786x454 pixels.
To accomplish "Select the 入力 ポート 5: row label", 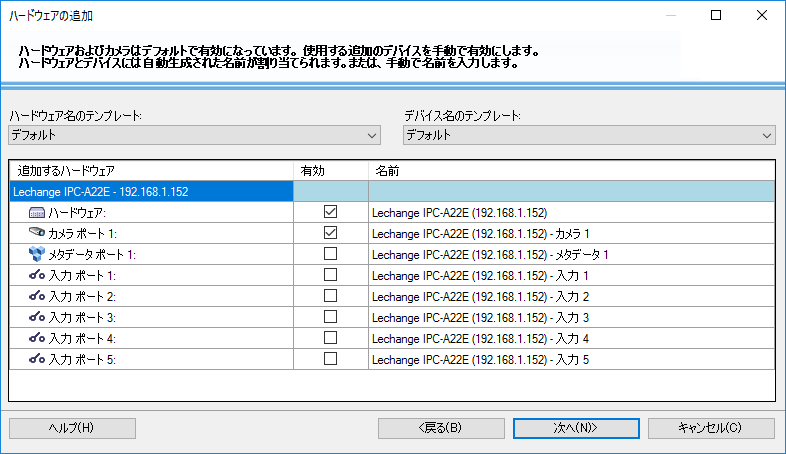I will pos(82,360).
